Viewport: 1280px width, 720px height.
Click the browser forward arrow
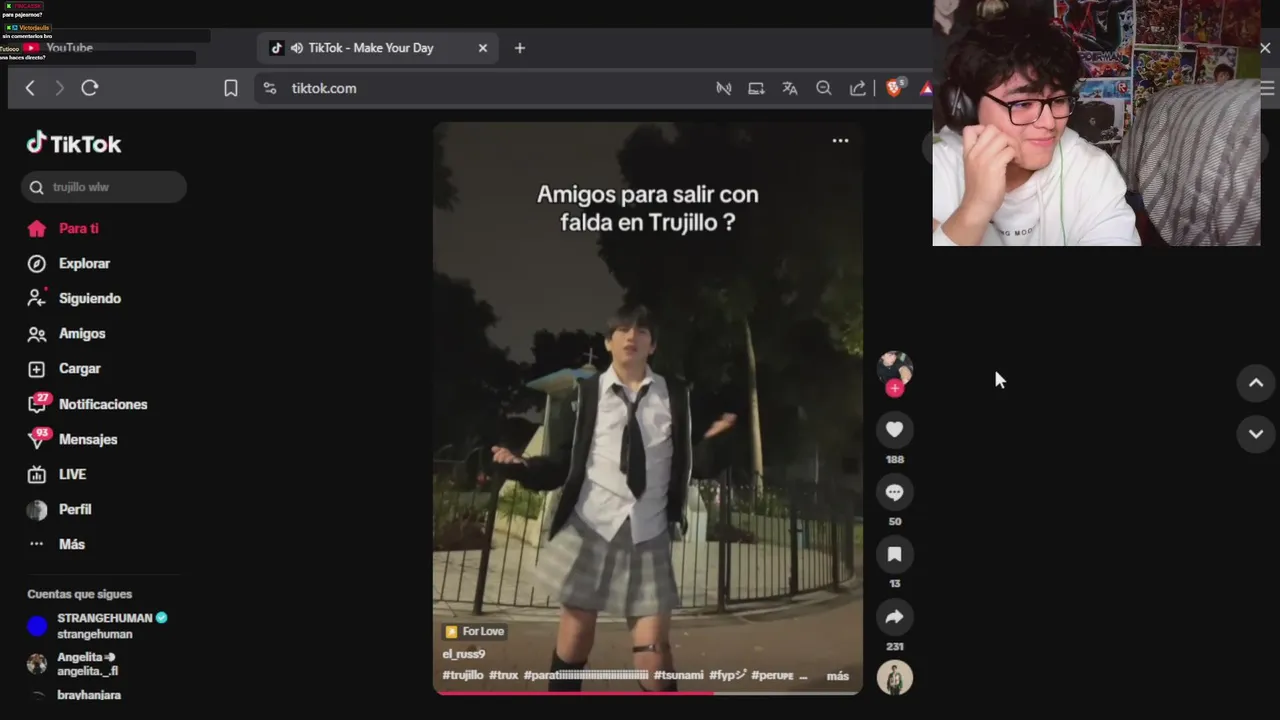click(59, 88)
